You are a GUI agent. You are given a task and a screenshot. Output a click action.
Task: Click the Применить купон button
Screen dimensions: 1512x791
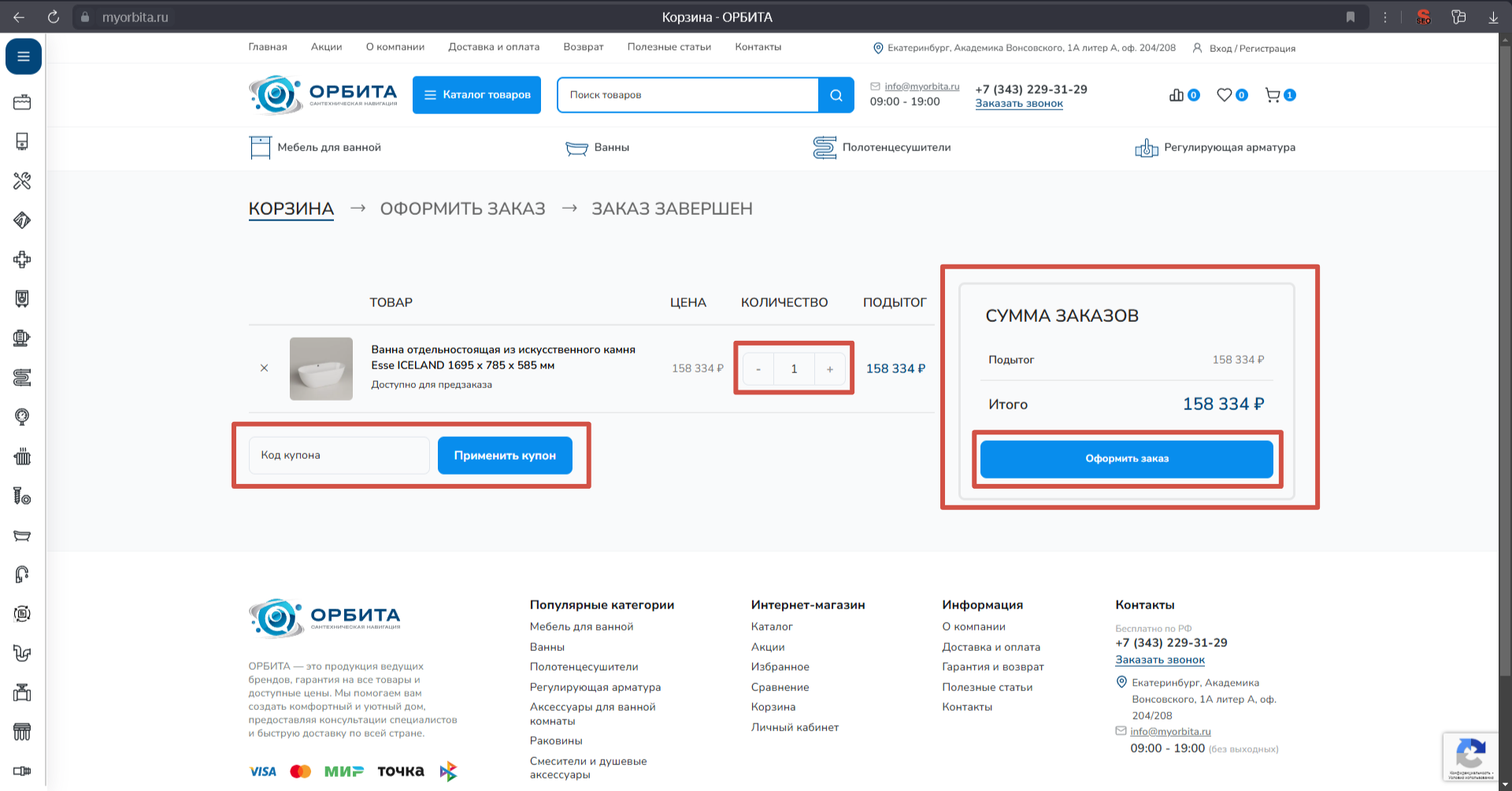[x=505, y=456]
